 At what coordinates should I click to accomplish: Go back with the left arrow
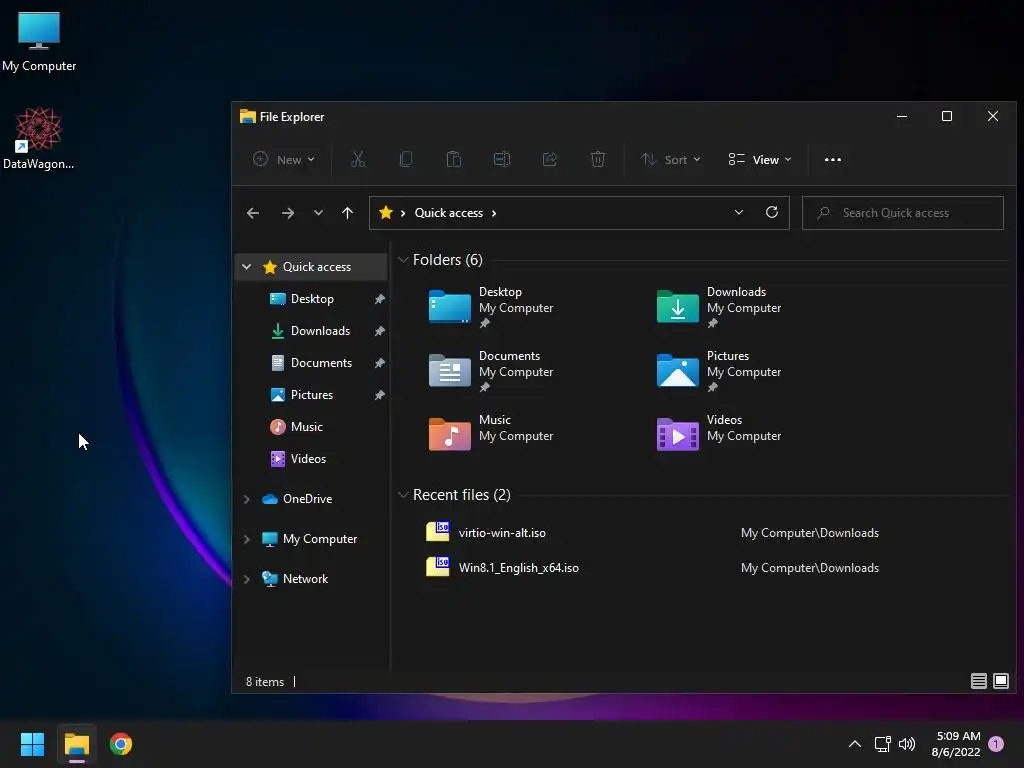tap(253, 213)
